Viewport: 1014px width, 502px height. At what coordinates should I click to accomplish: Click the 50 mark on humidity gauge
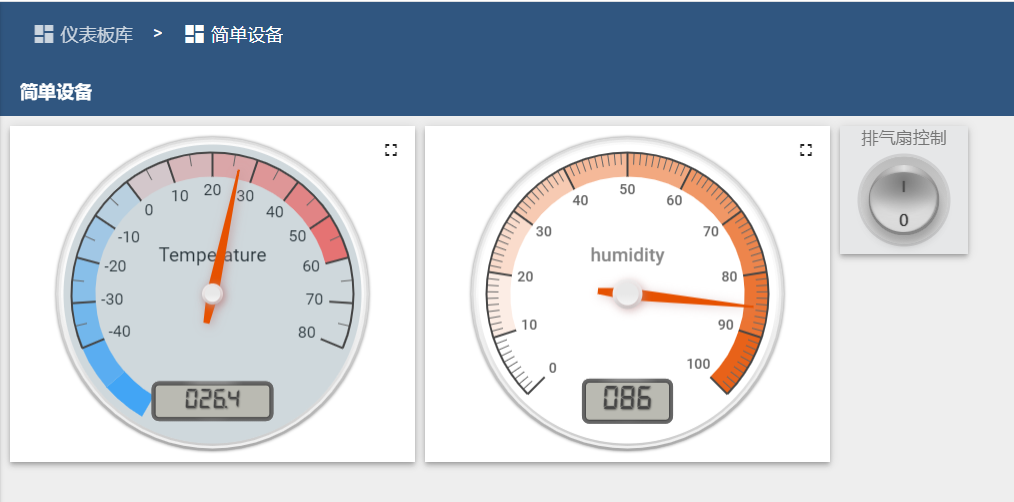click(627, 190)
